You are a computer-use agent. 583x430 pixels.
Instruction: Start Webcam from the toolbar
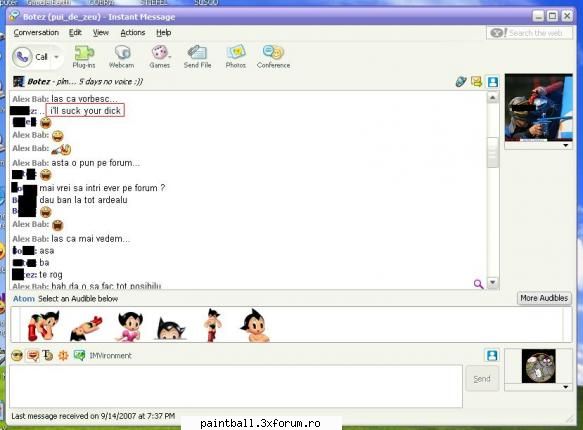pyautogui.click(x=122, y=57)
